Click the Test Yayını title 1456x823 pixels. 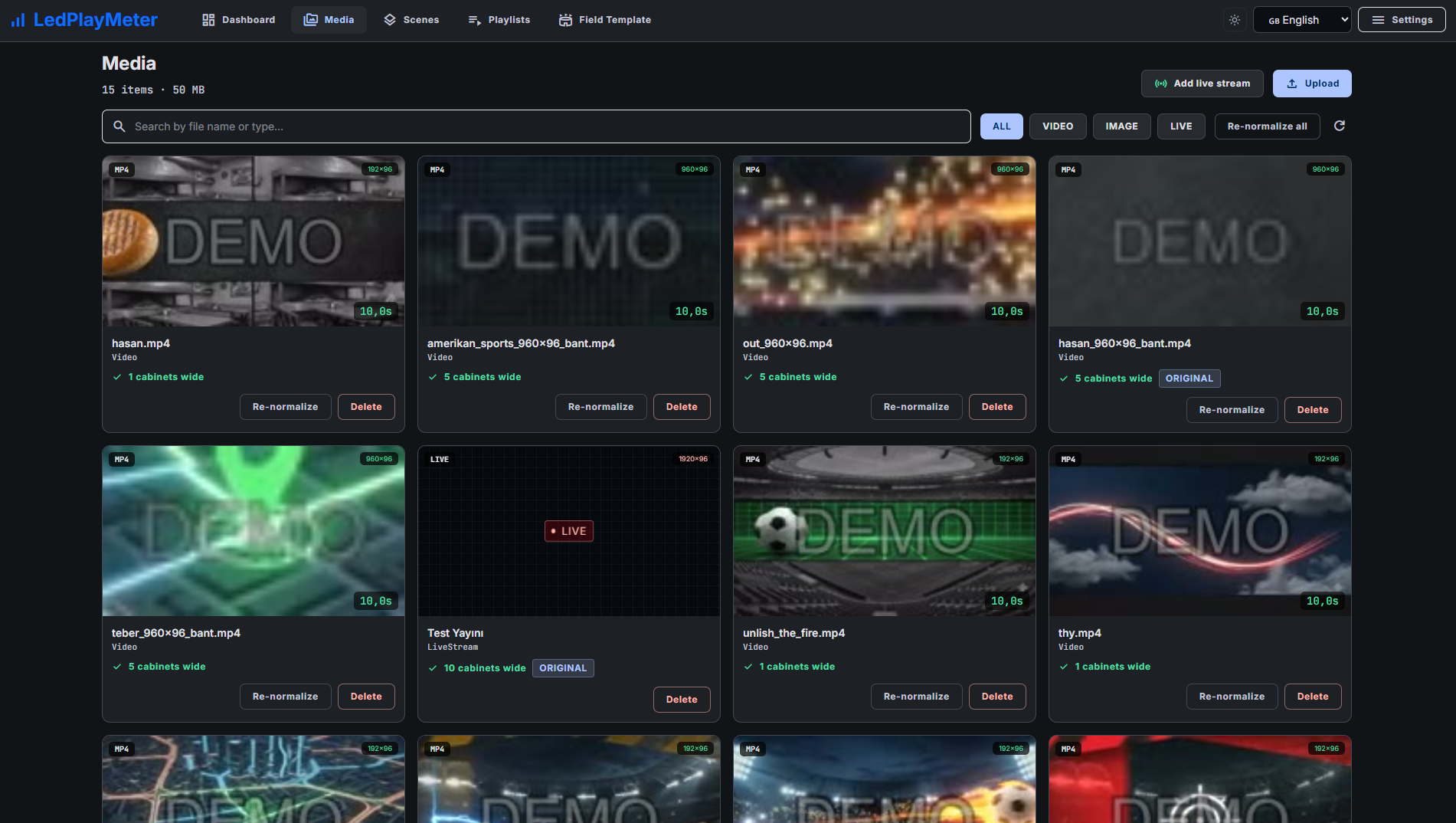[455, 633]
